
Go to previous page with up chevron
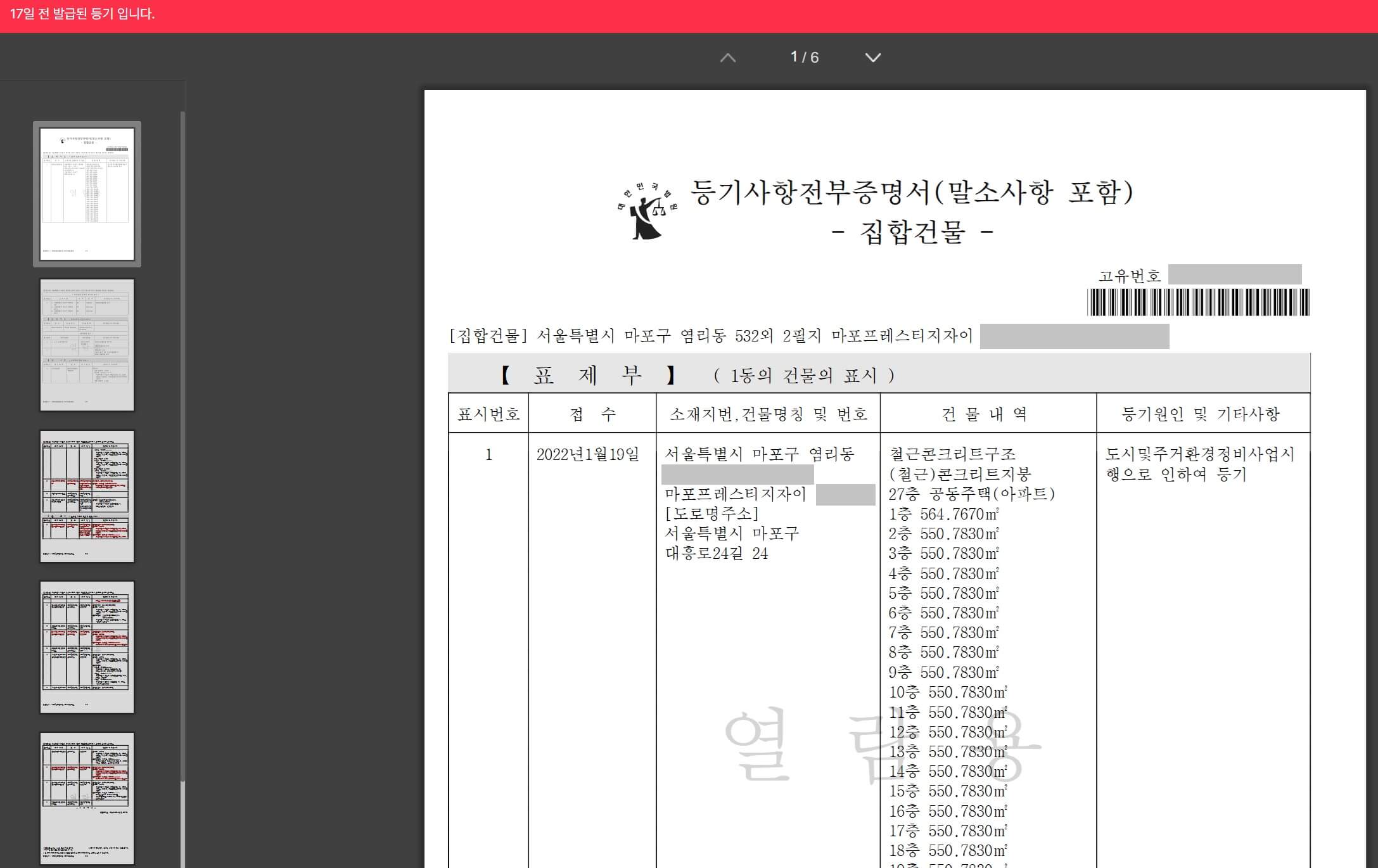pos(728,58)
